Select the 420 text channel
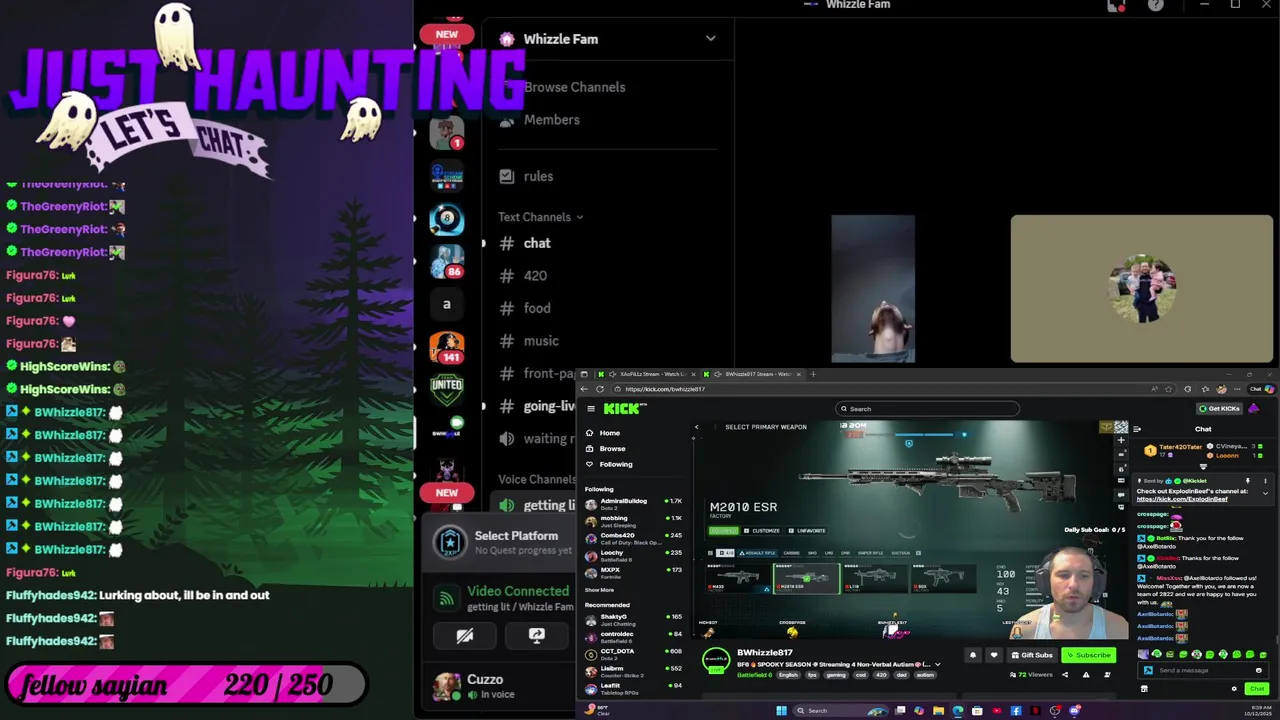This screenshot has width=1280, height=720. pyautogui.click(x=535, y=276)
